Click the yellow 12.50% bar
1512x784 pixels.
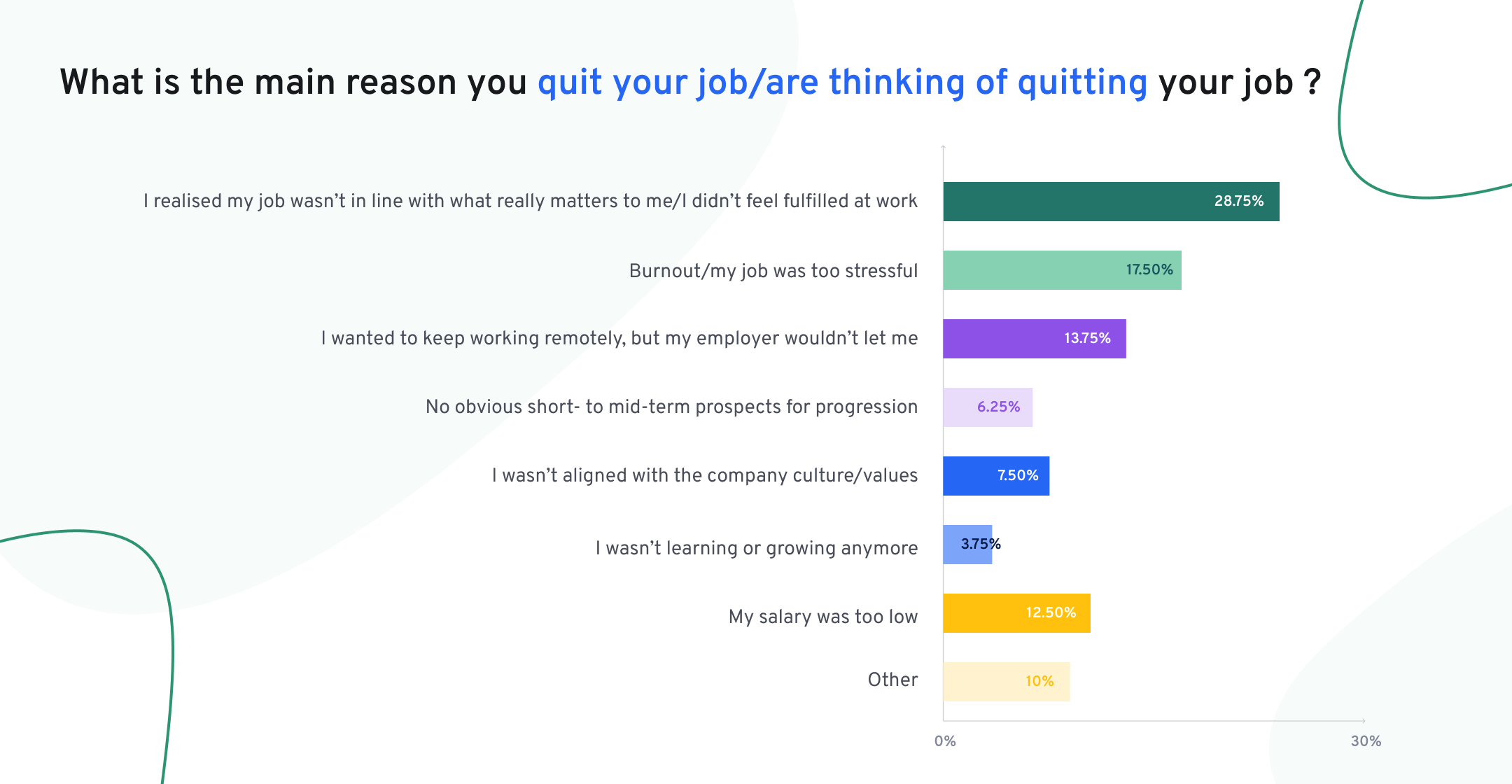(1016, 613)
